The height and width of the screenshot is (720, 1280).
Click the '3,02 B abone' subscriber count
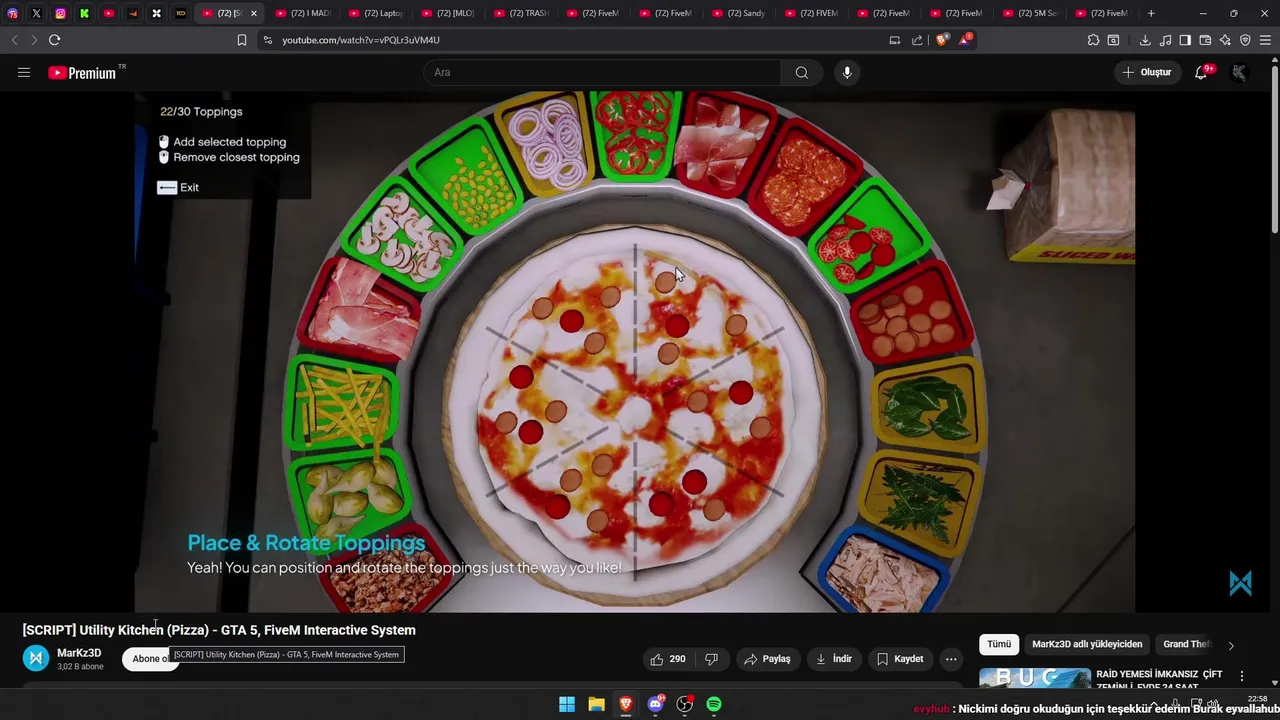click(80, 667)
